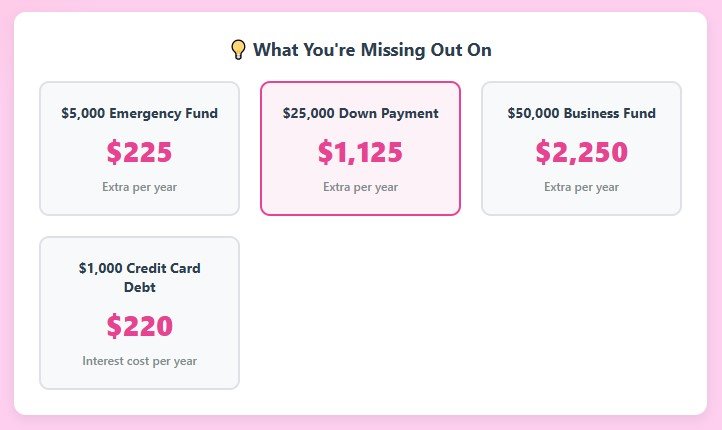Viewport: 722px width, 430px height.
Task: Click '$50,000 Business Fund' title text
Action: (582, 113)
